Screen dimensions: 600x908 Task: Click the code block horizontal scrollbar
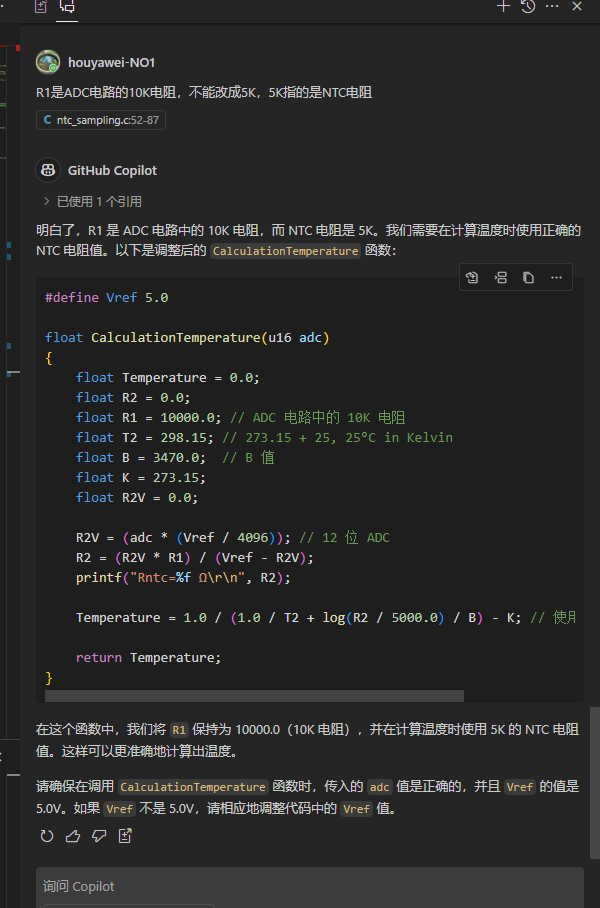254,696
